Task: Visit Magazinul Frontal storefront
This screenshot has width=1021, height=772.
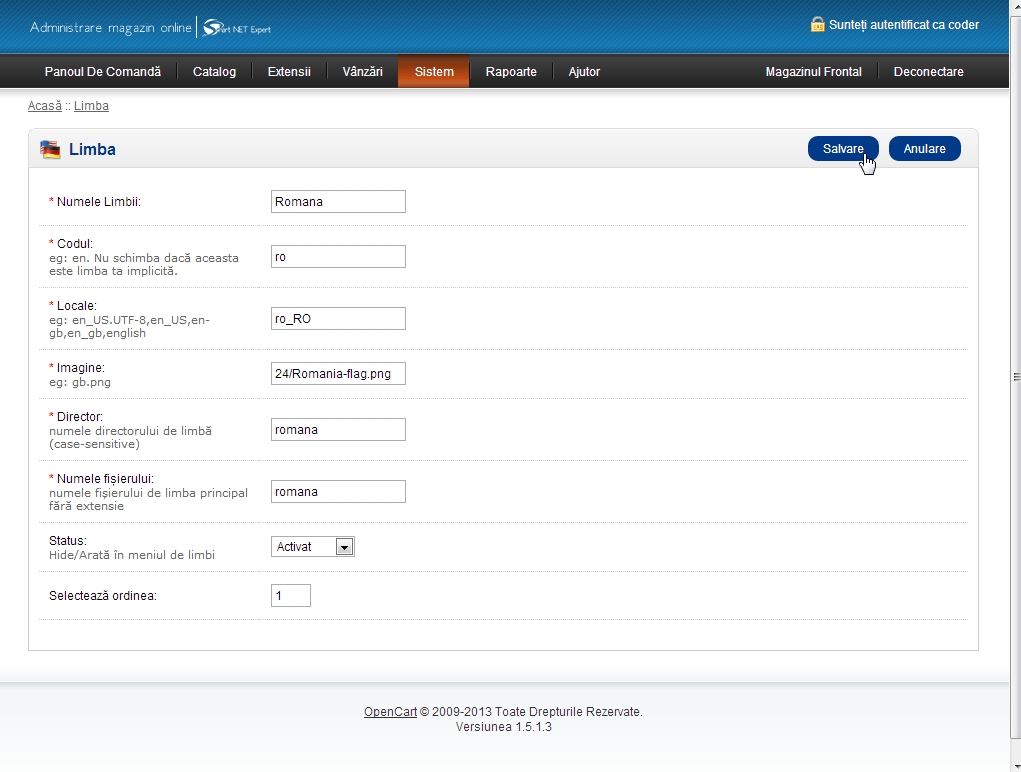Action: click(813, 72)
